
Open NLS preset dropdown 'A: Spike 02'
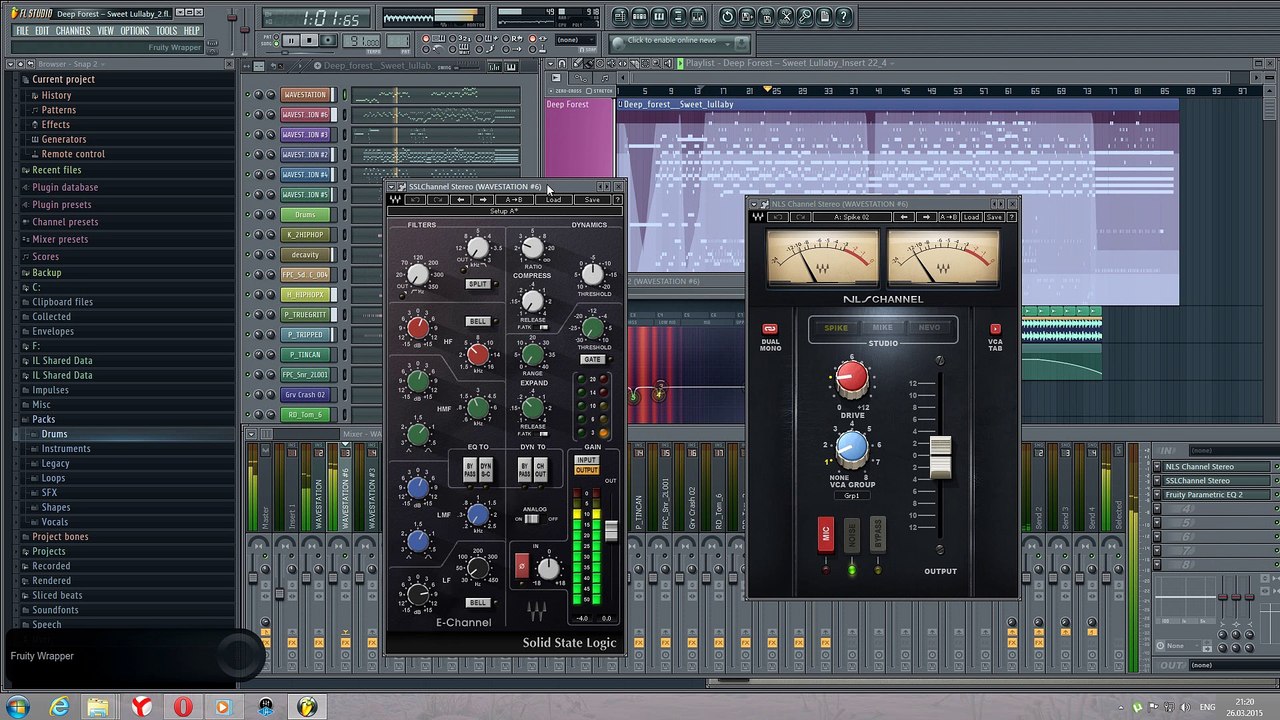coord(851,217)
